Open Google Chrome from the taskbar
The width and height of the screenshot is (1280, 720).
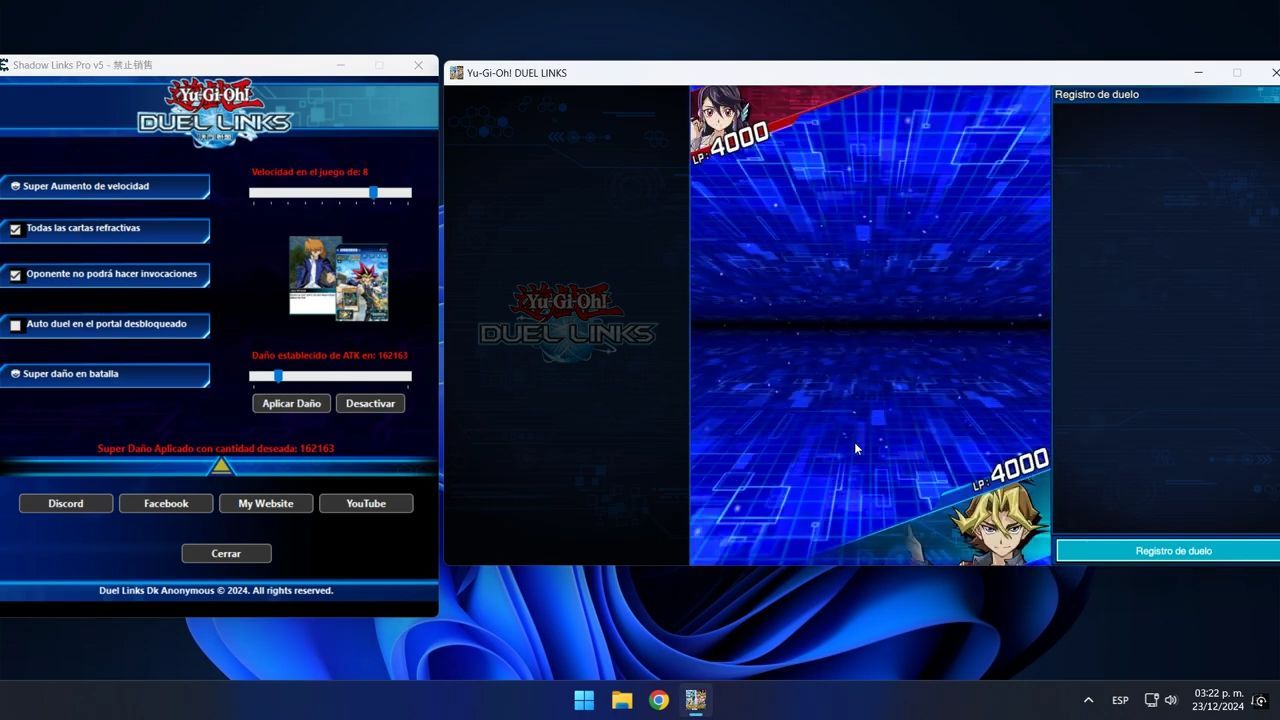tap(659, 700)
